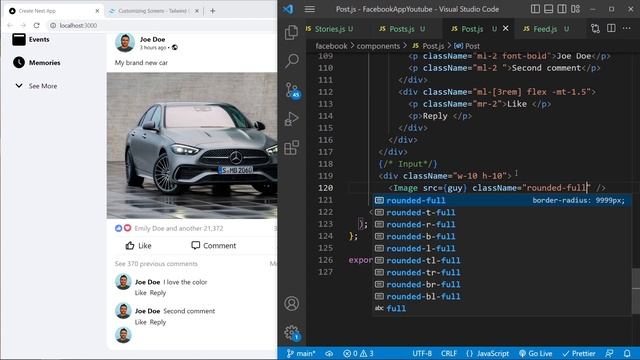640x360 pixels.
Task: Change the JavaScript language mode
Action: (487, 353)
